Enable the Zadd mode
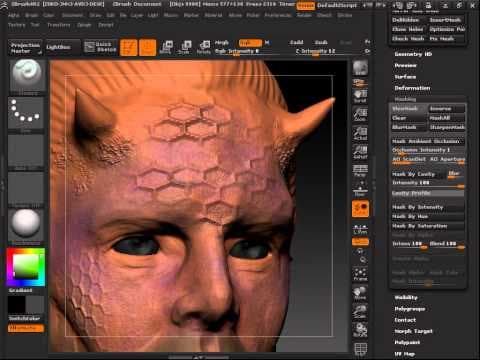This screenshot has height=360, width=480. (x=296, y=42)
